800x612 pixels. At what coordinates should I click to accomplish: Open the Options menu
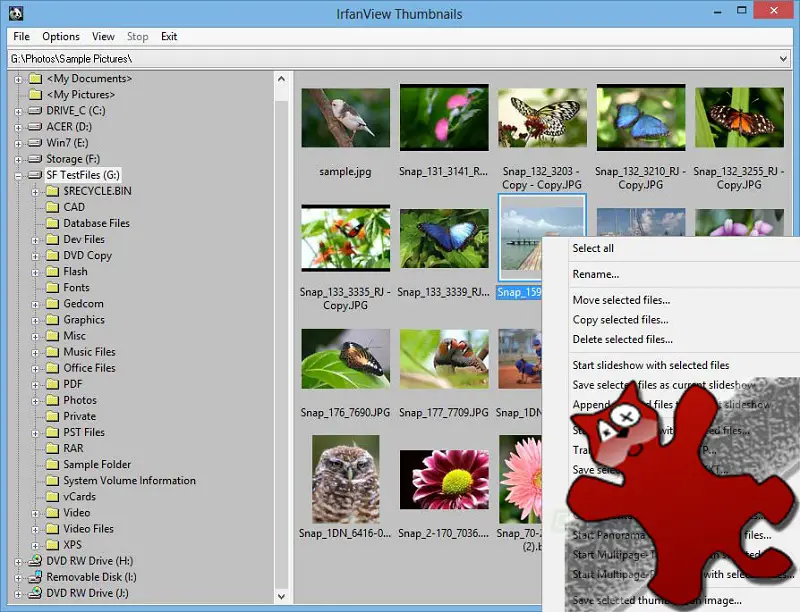61,37
